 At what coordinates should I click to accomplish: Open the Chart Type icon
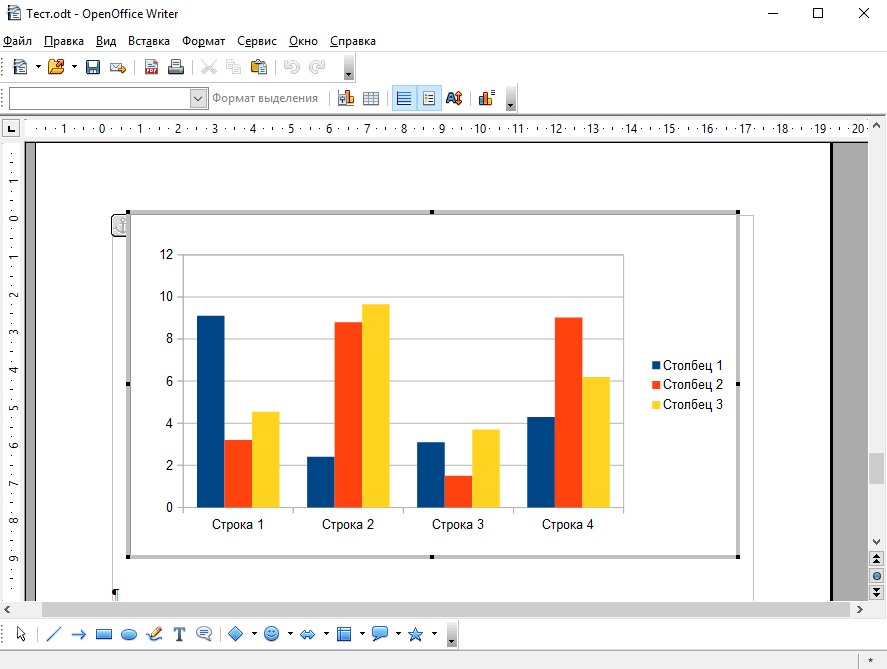pos(346,98)
